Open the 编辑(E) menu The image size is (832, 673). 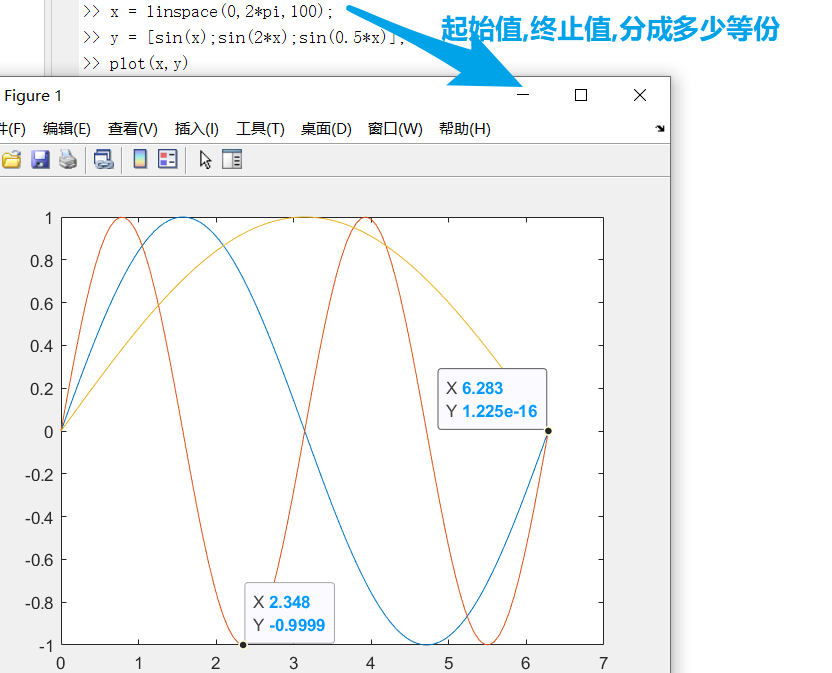[67, 129]
